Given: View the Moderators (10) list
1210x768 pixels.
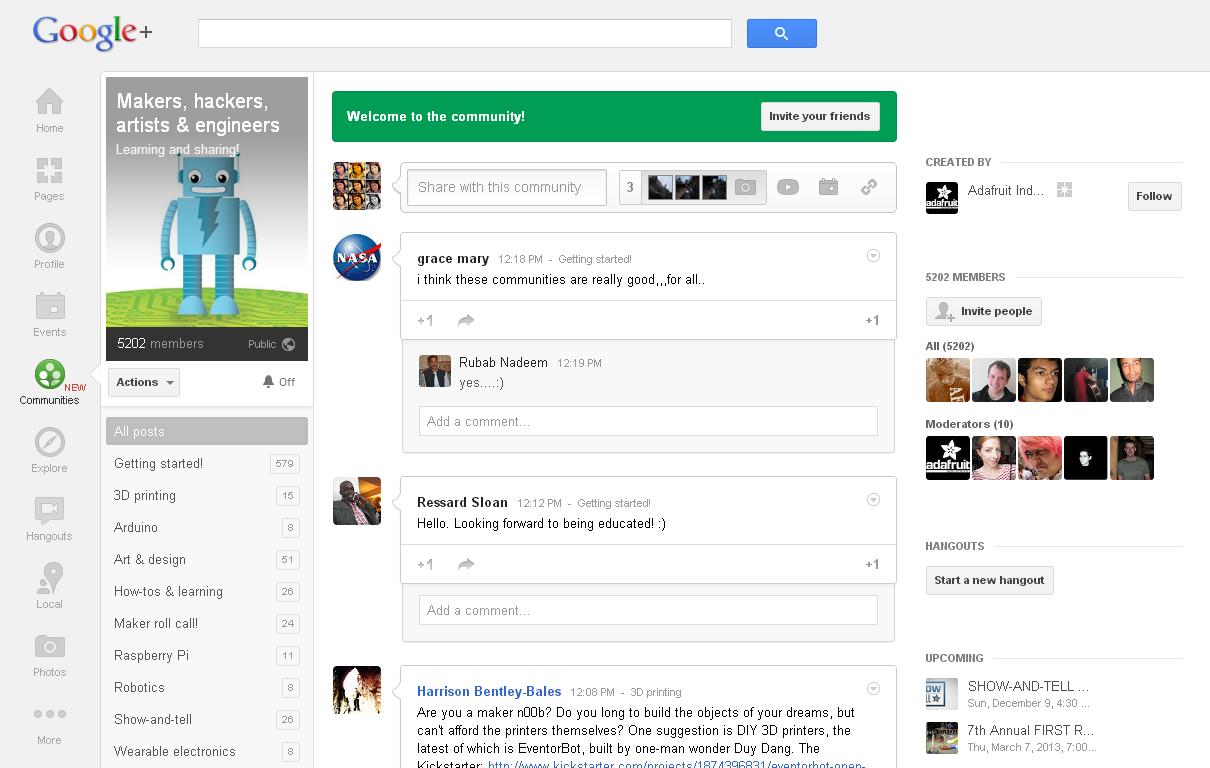Looking at the screenshot, I should (969, 424).
